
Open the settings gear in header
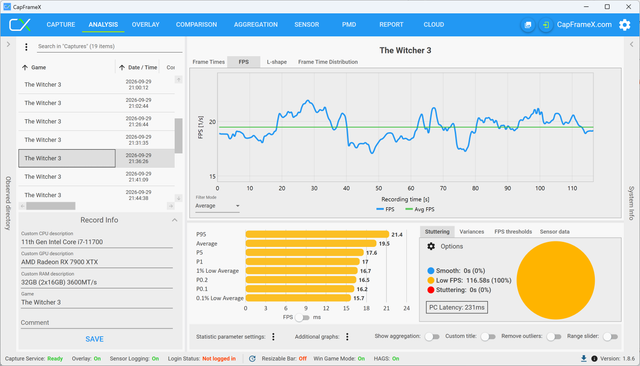click(624, 25)
